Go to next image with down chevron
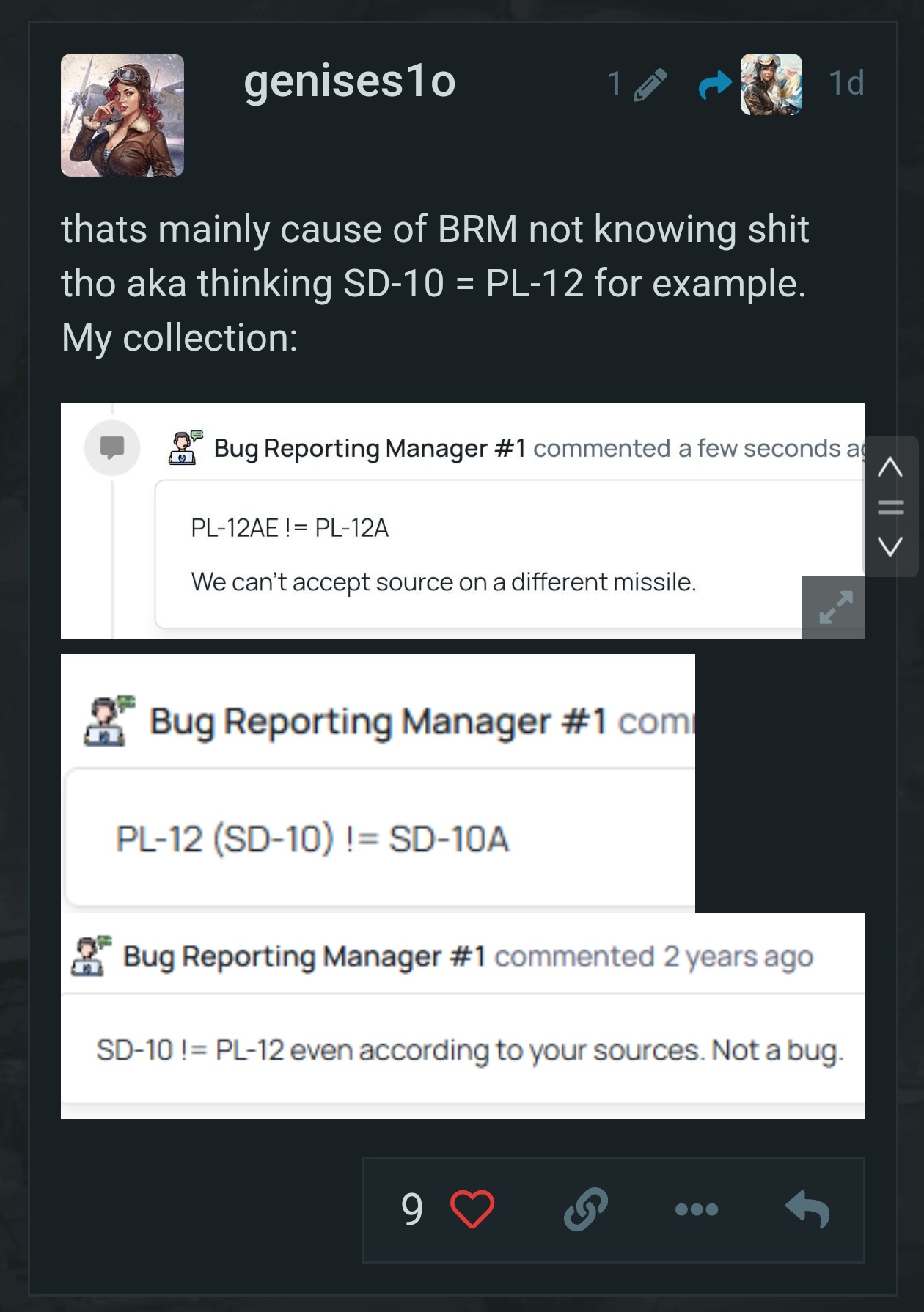The image size is (924, 1312). (890, 546)
